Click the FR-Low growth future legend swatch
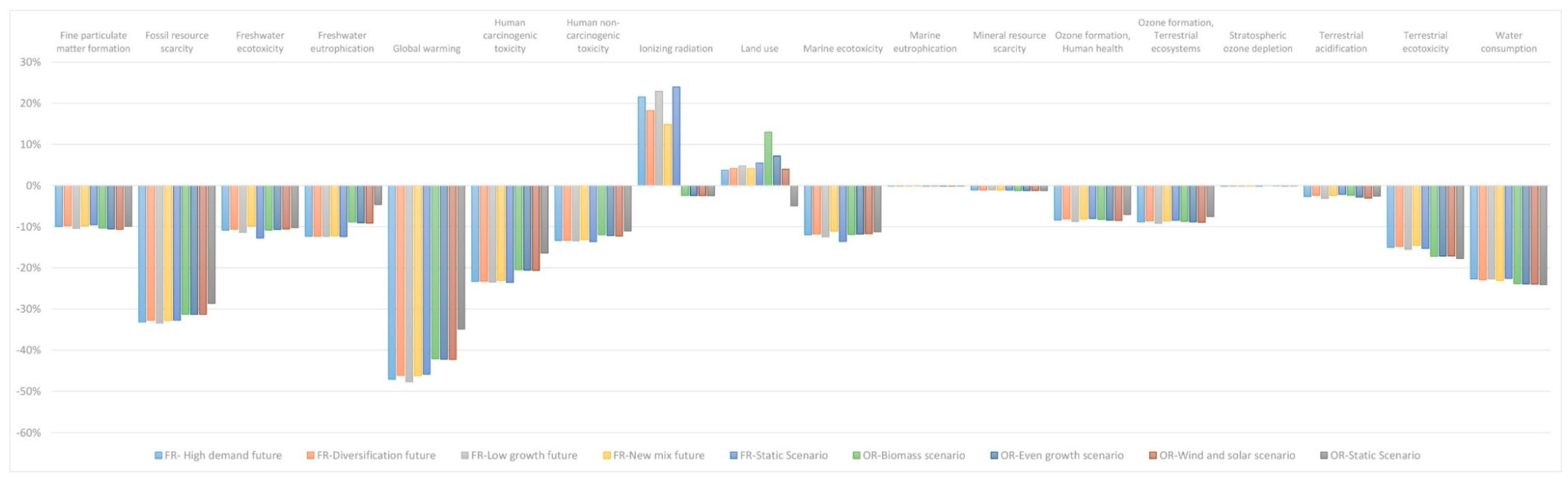The image size is (1568, 481). click(465, 455)
